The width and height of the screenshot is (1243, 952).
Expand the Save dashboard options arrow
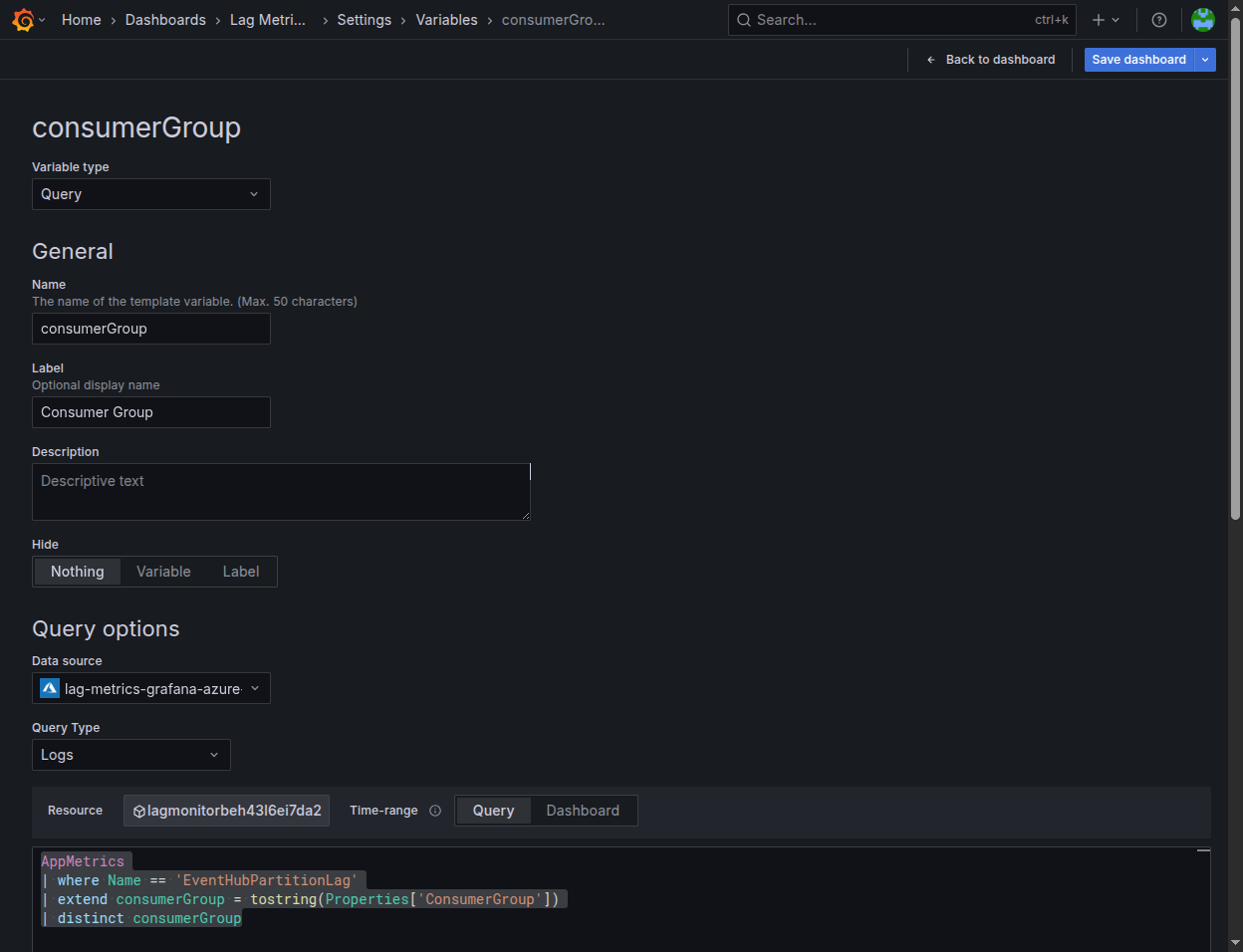[x=1205, y=60]
